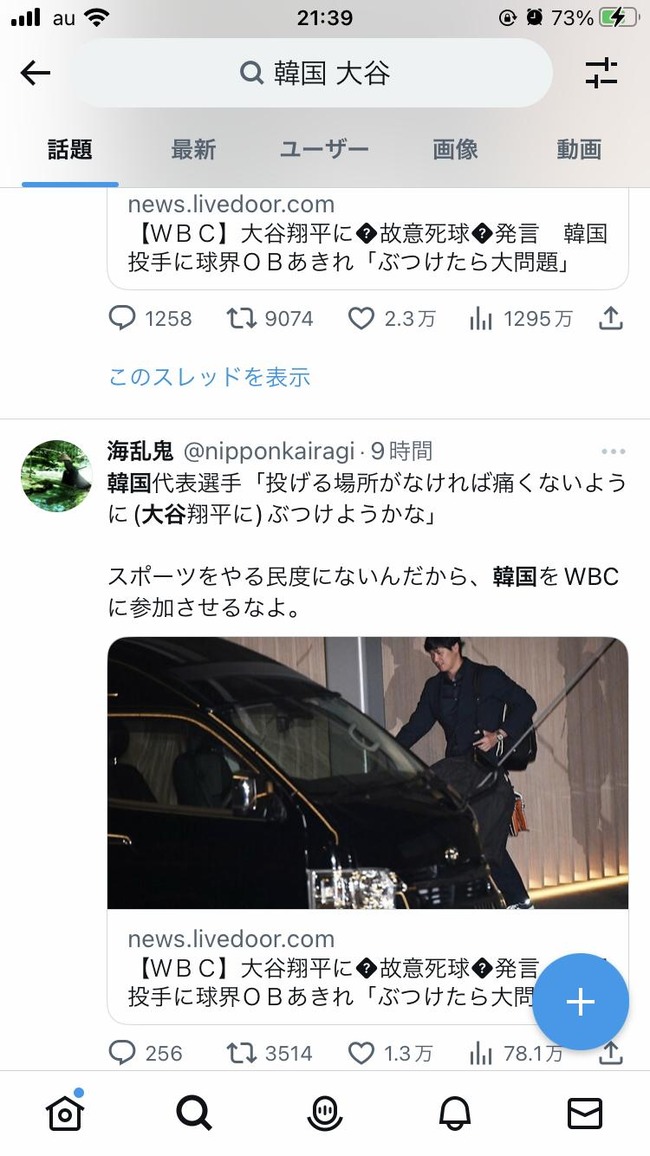The height and width of the screenshot is (1156, 650).
Task: Switch to the ユーザー tab
Action: coord(324,150)
